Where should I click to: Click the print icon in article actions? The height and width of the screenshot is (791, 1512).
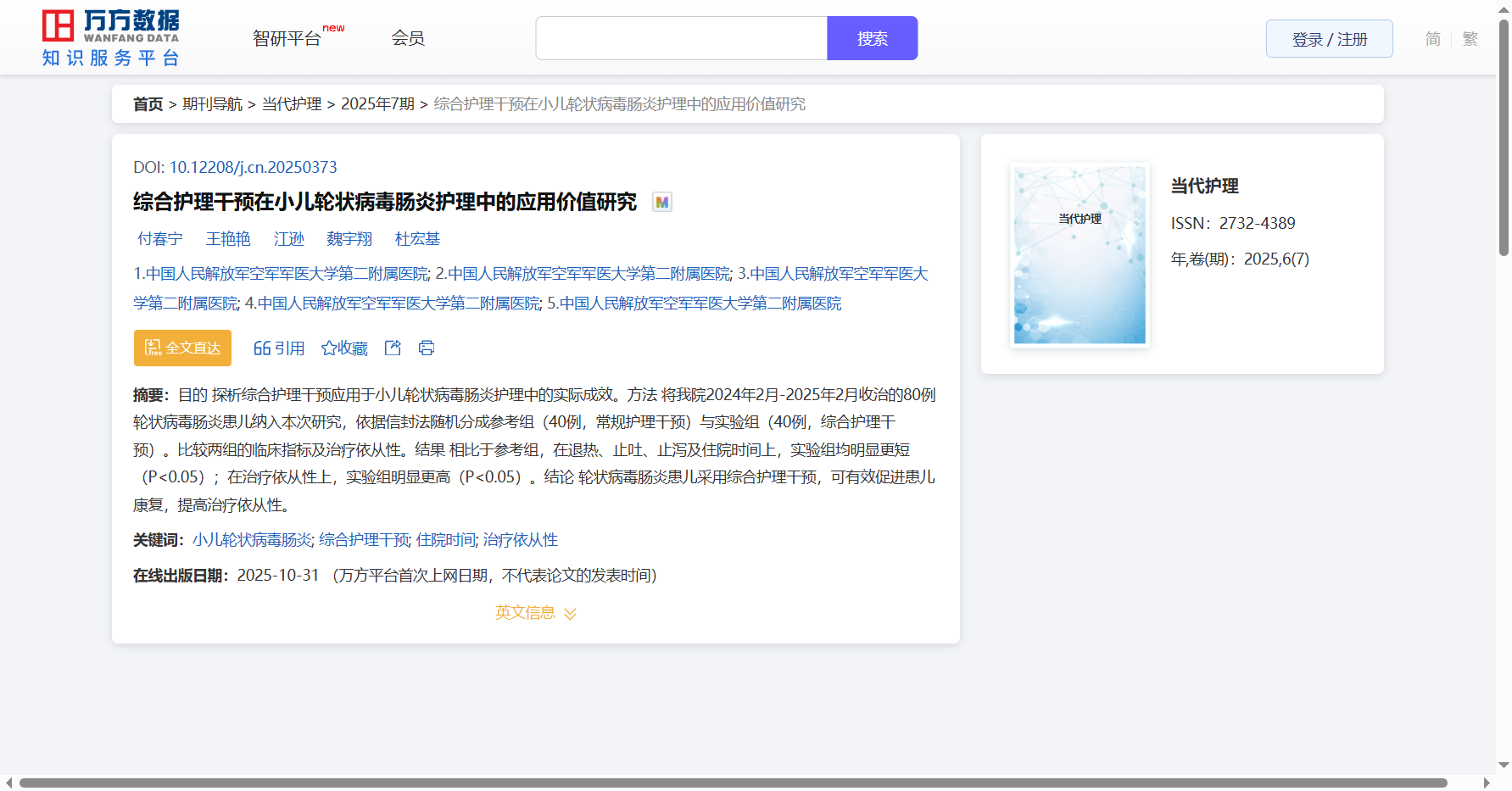[427, 348]
